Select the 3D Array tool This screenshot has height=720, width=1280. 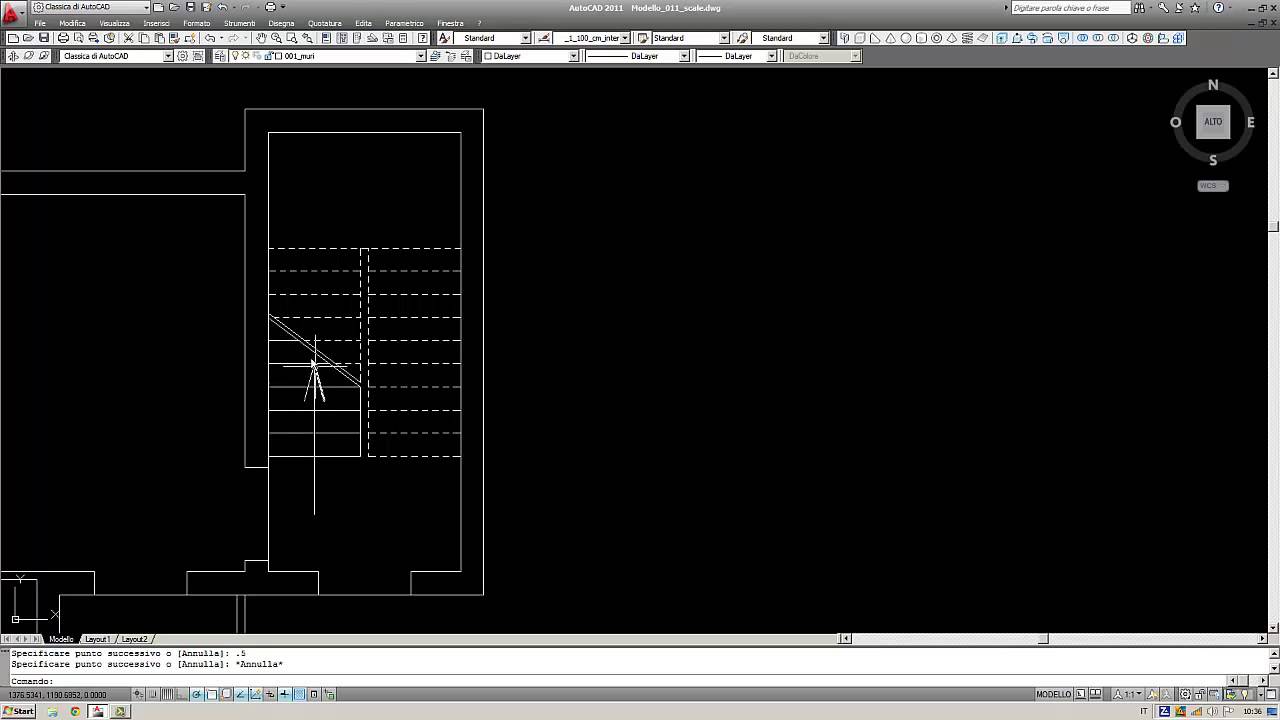[x=1178, y=38]
